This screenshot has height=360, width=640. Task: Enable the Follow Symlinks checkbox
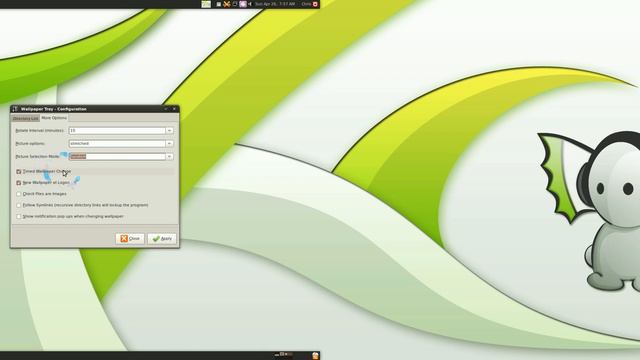(19, 205)
